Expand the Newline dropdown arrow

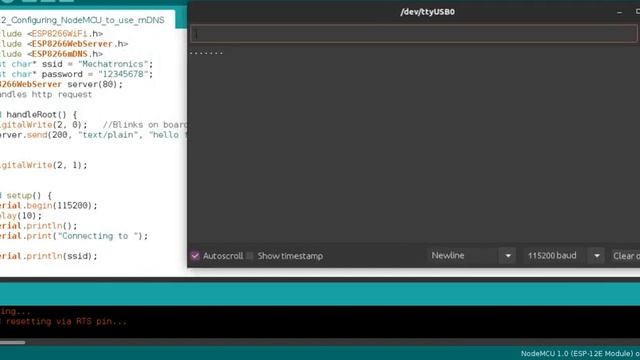[x=508, y=256]
